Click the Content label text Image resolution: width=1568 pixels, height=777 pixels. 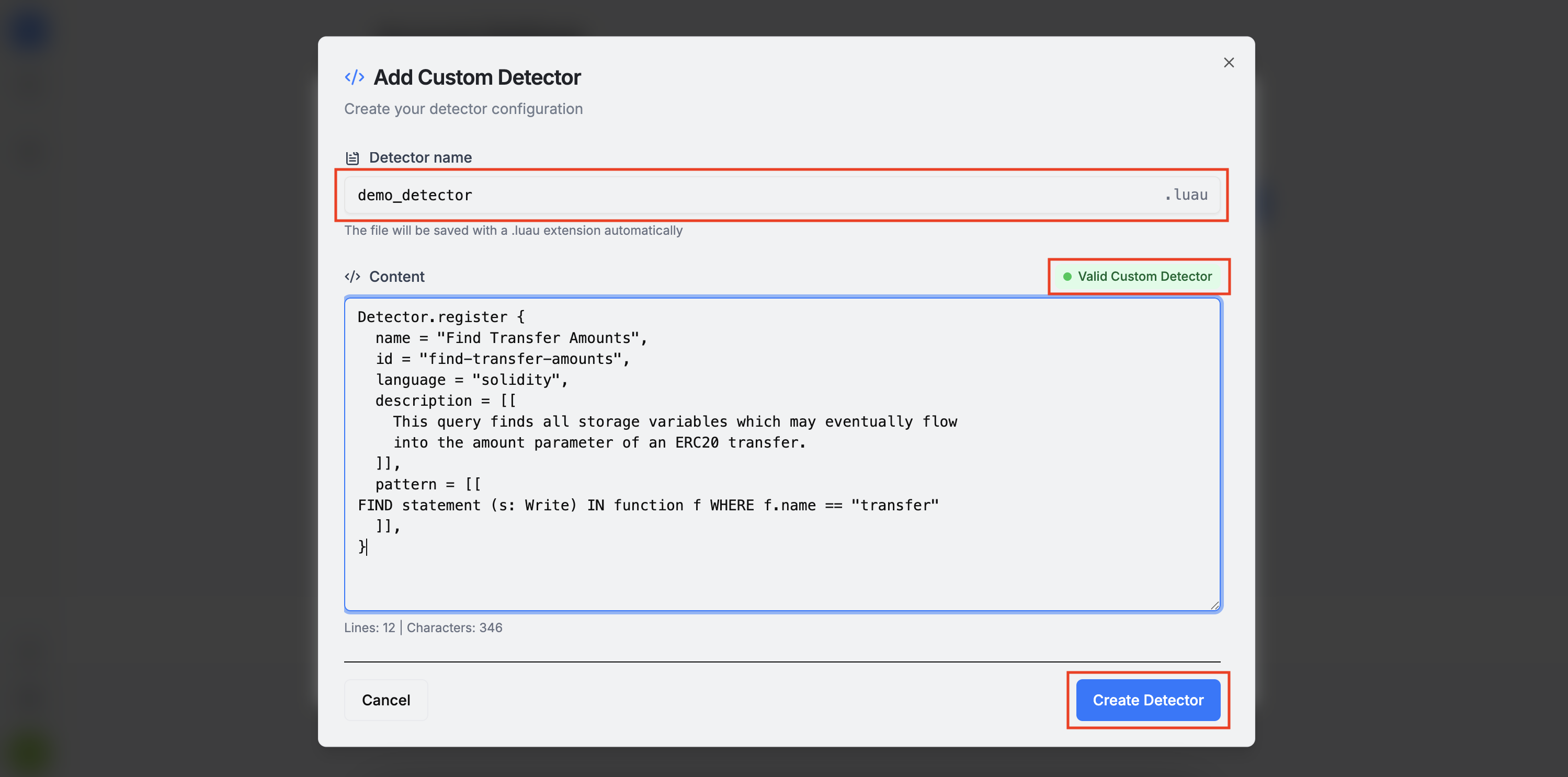pos(396,277)
